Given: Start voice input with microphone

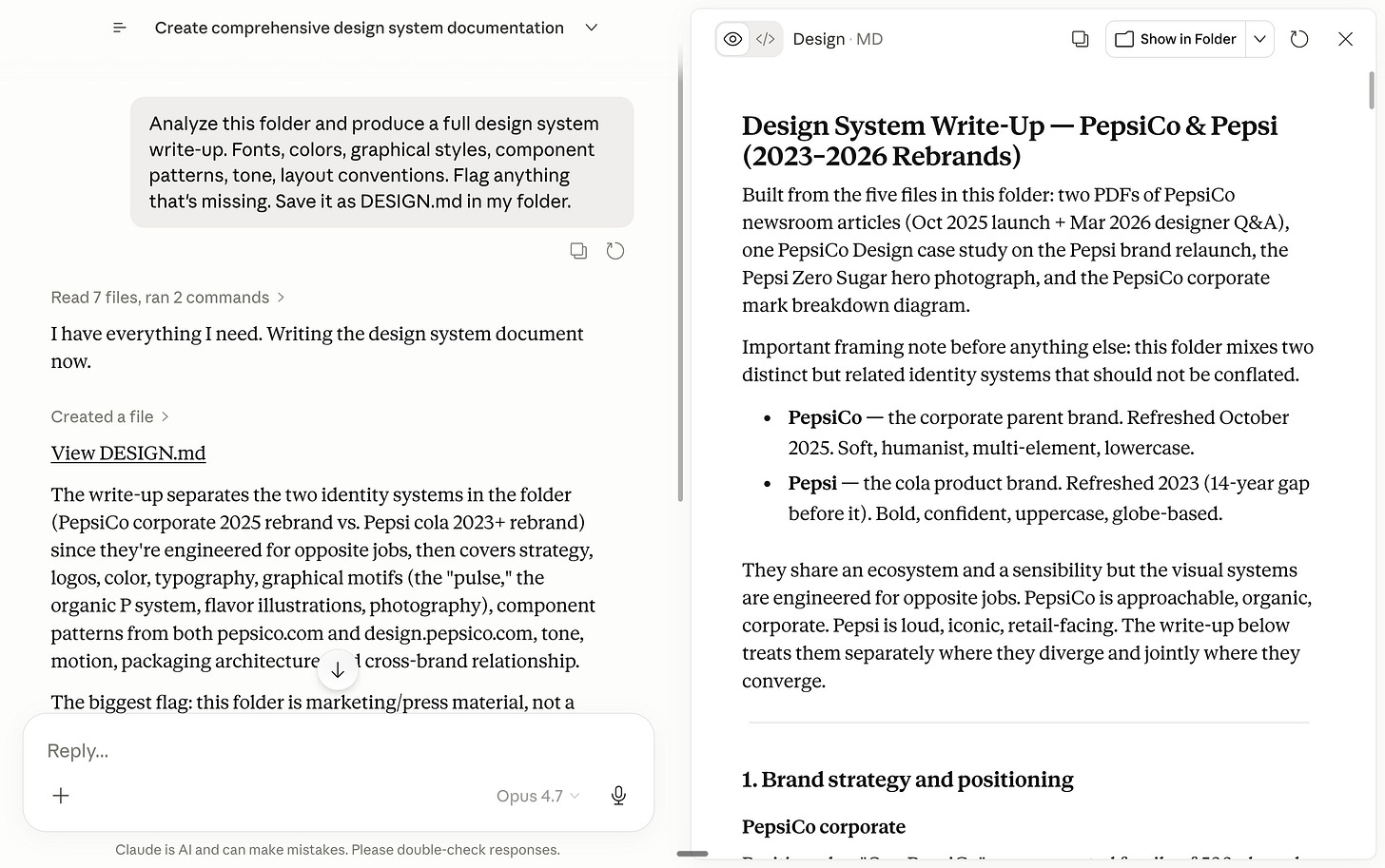Looking at the screenshot, I should 618,796.
